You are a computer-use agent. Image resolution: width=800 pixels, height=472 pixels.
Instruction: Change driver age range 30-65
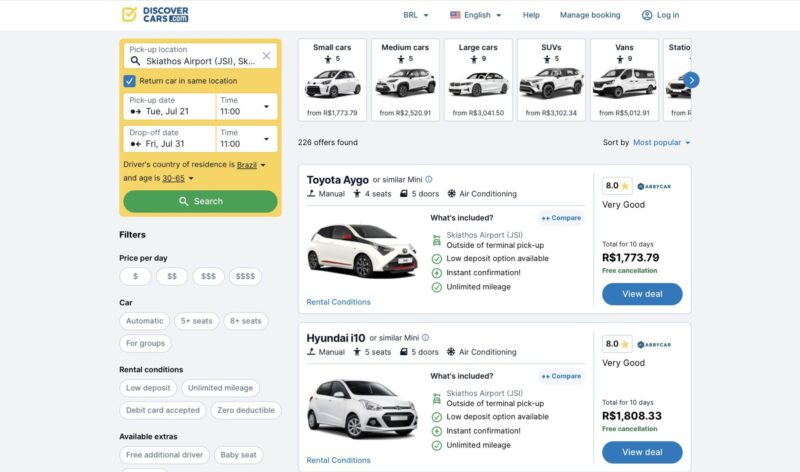[x=178, y=178]
